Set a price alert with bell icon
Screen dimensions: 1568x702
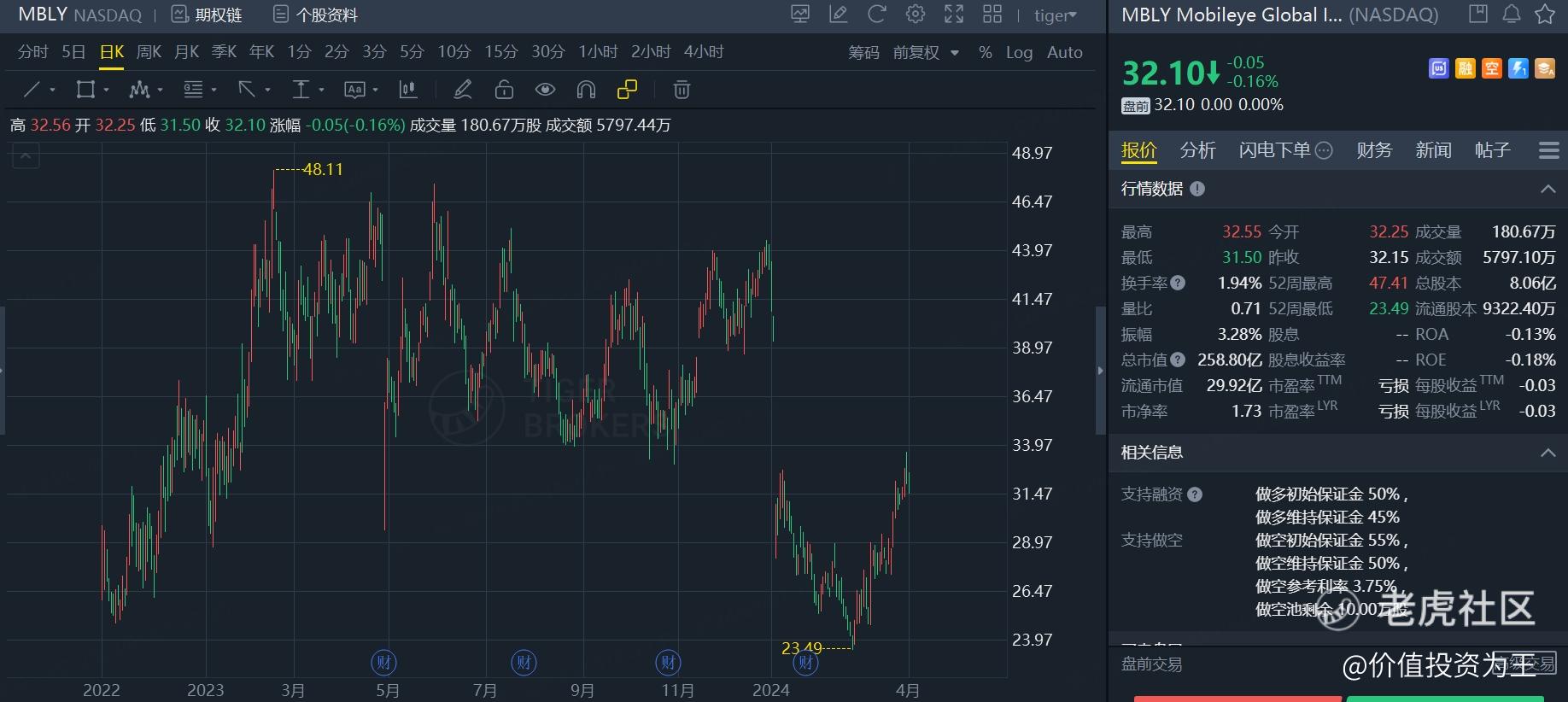[x=1512, y=14]
